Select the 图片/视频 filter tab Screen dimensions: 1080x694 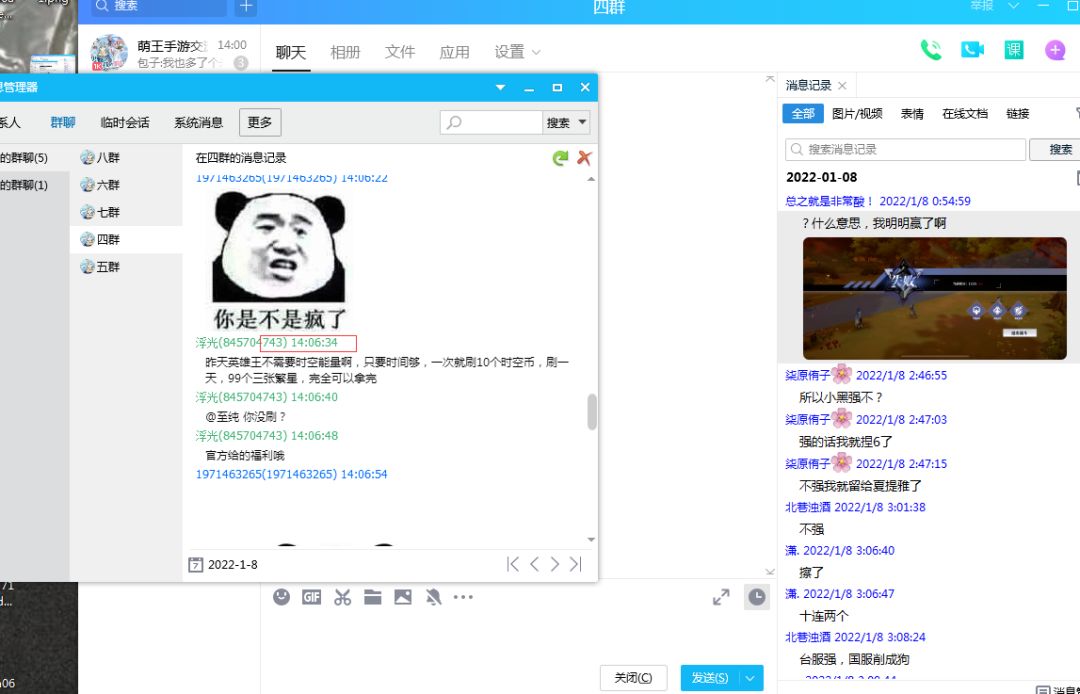click(x=857, y=114)
